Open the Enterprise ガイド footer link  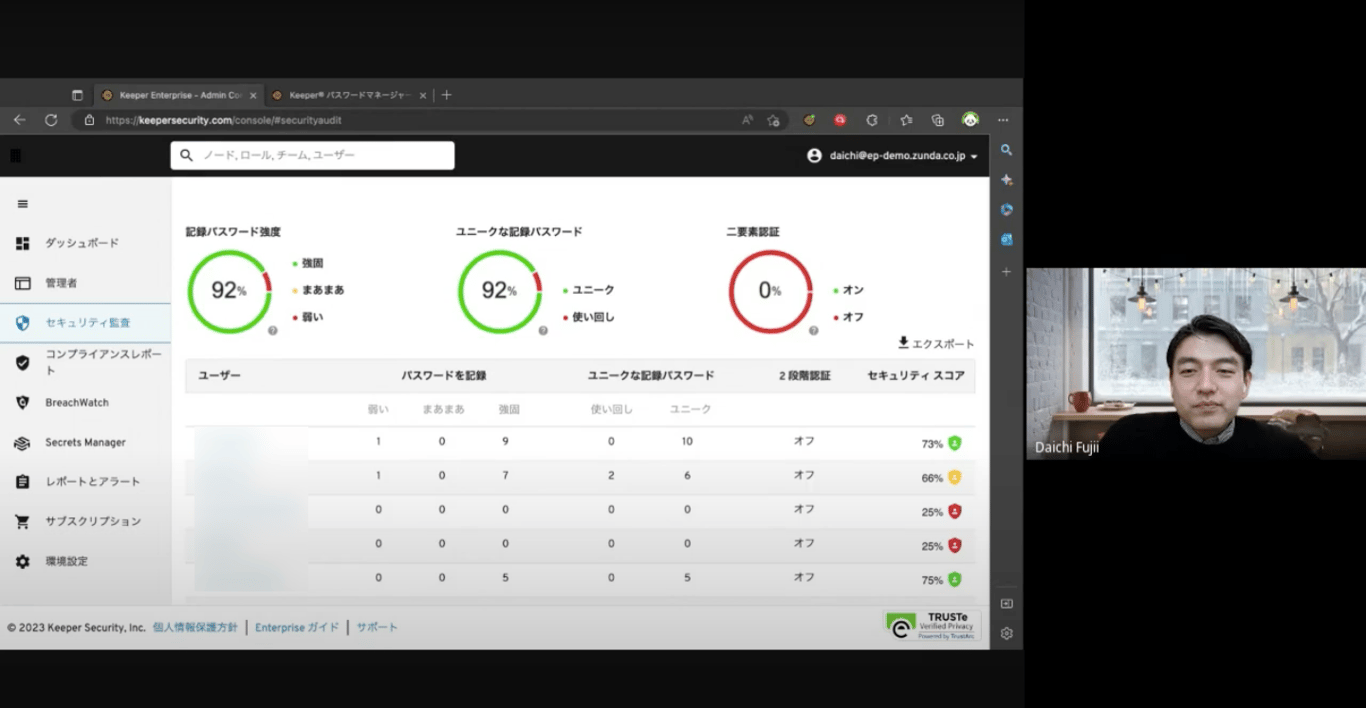297,627
